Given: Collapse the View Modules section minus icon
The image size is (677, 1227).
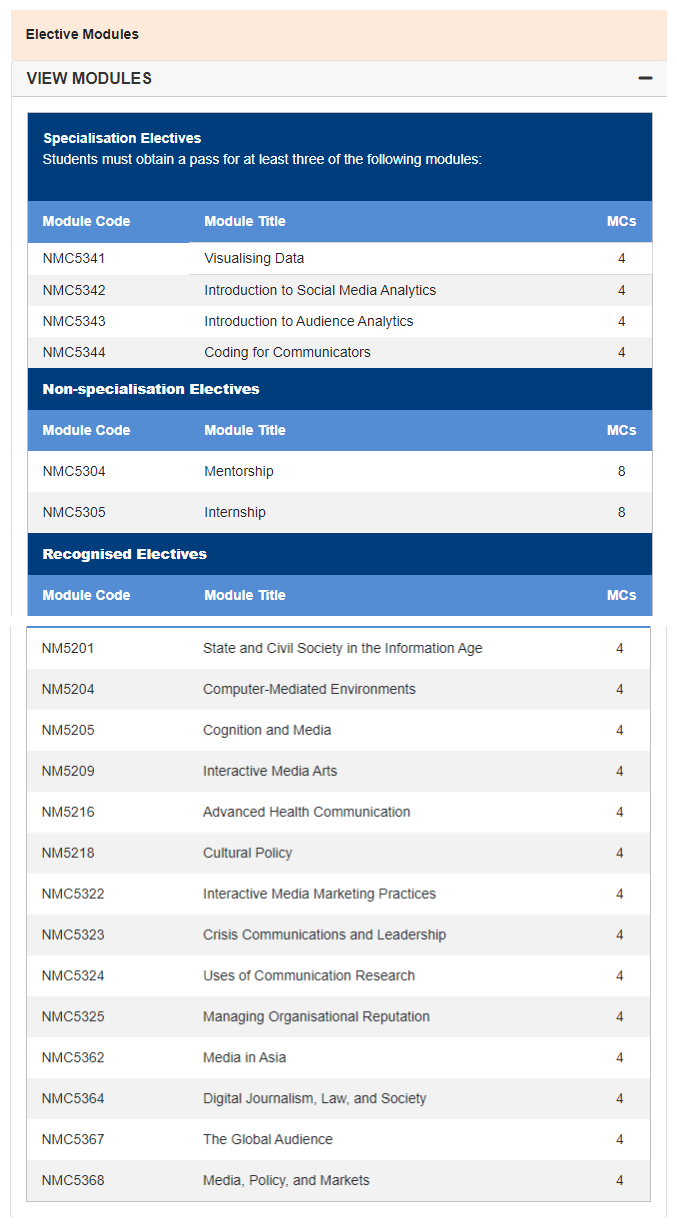Looking at the screenshot, I should pos(645,78).
